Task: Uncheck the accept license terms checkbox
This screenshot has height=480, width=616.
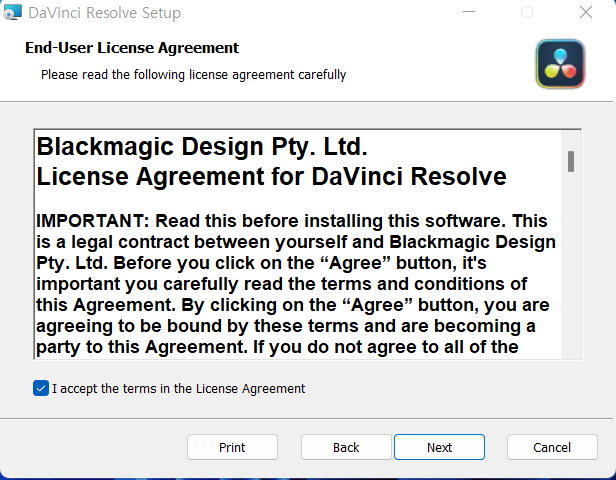Action: (41, 388)
